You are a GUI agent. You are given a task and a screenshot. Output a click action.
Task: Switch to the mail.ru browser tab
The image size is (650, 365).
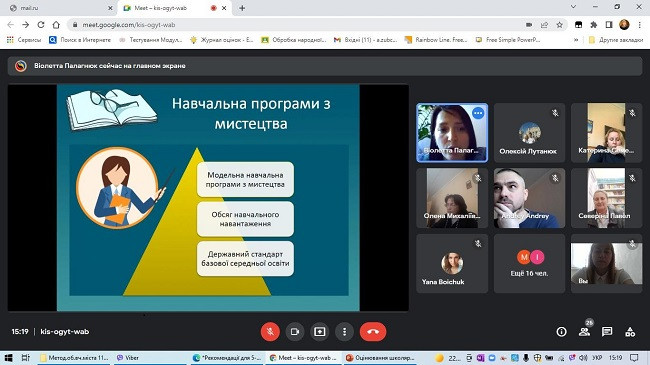(58, 8)
